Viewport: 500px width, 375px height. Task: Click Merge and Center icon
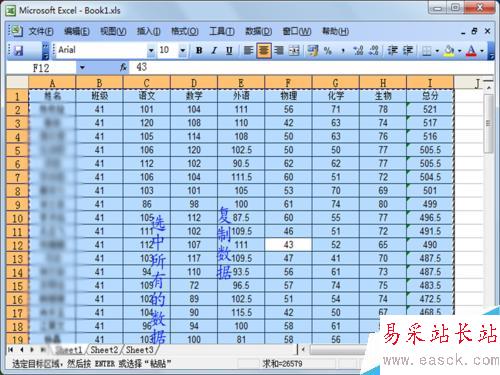pos(294,51)
